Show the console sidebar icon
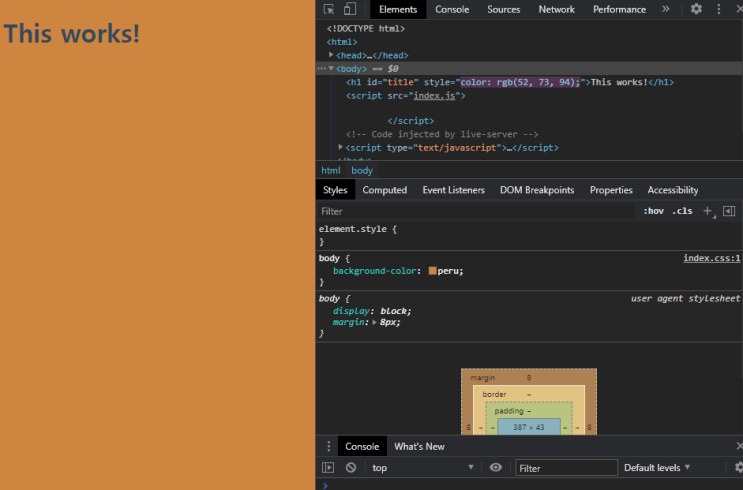The width and height of the screenshot is (743, 490). click(x=328, y=468)
